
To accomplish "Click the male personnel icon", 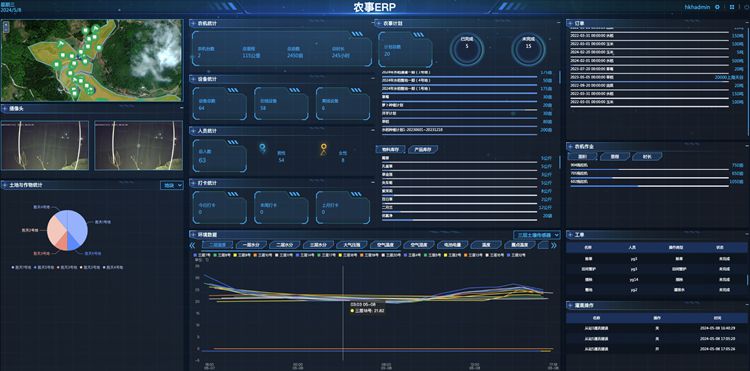I will coord(263,149).
